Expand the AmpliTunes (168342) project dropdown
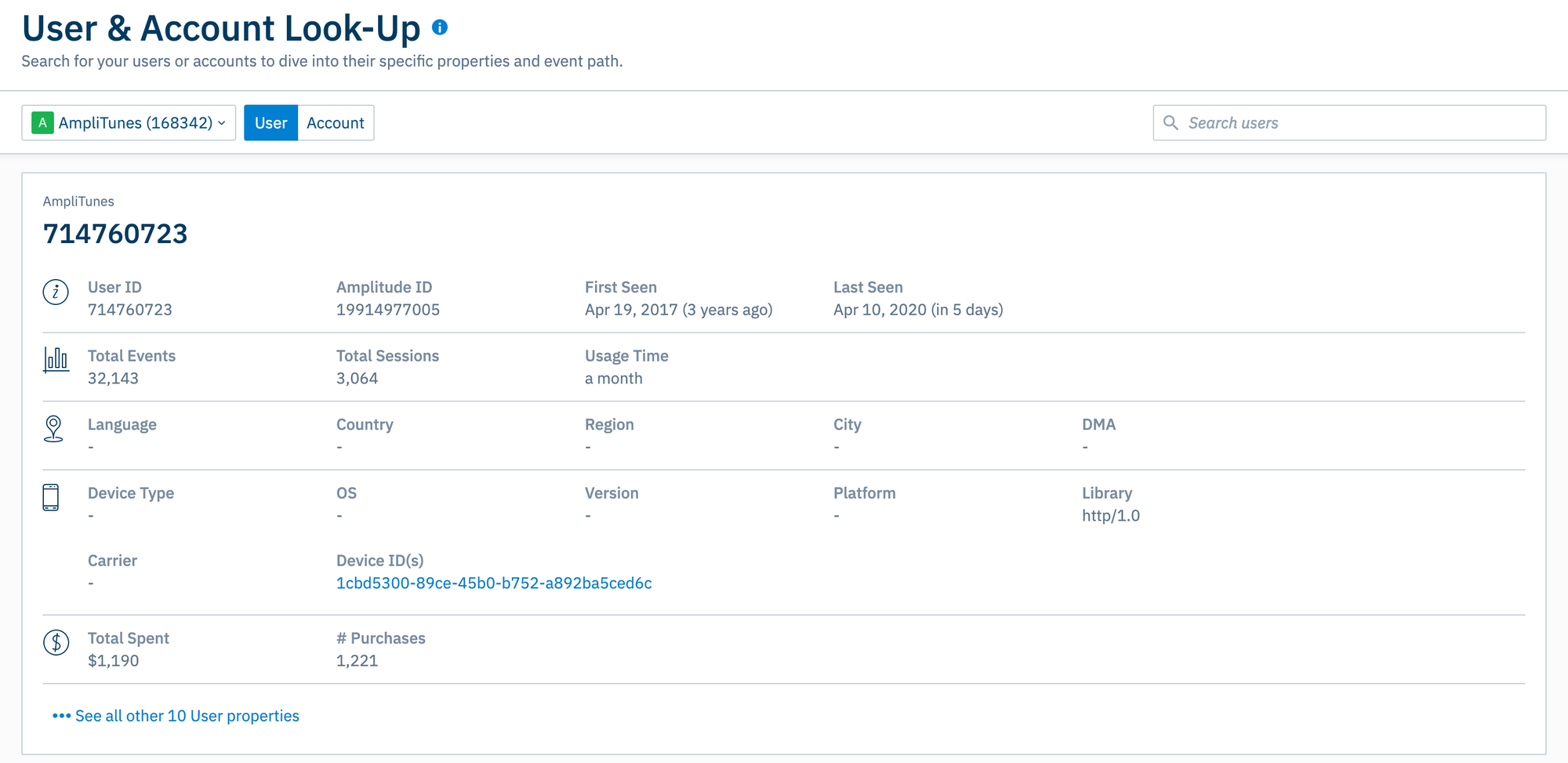Image resolution: width=1568 pixels, height=763 pixels. point(129,122)
